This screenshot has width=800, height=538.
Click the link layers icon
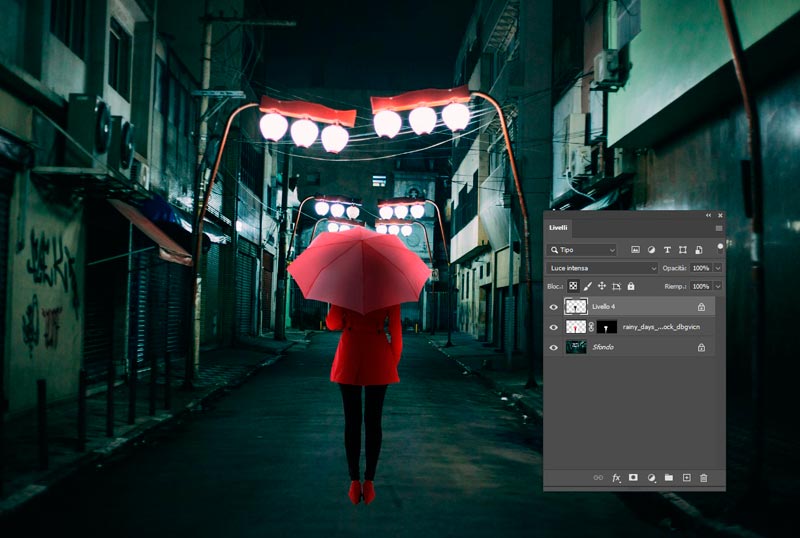pyautogui.click(x=598, y=478)
